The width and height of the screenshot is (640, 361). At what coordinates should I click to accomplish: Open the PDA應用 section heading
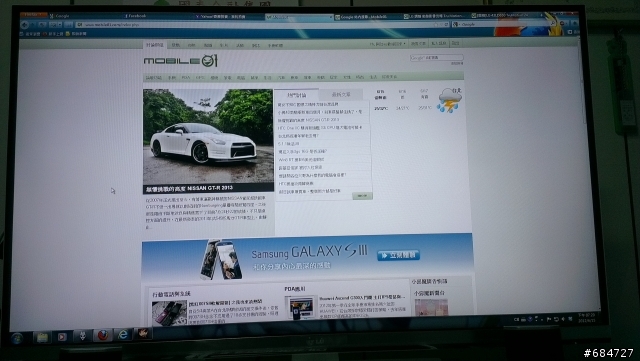coord(295,289)
